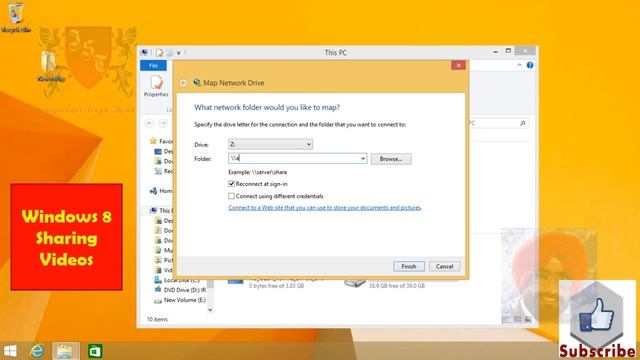Minimize the This PC window
The width and height of the screenshot is (640, 360).
click(495, 52)
